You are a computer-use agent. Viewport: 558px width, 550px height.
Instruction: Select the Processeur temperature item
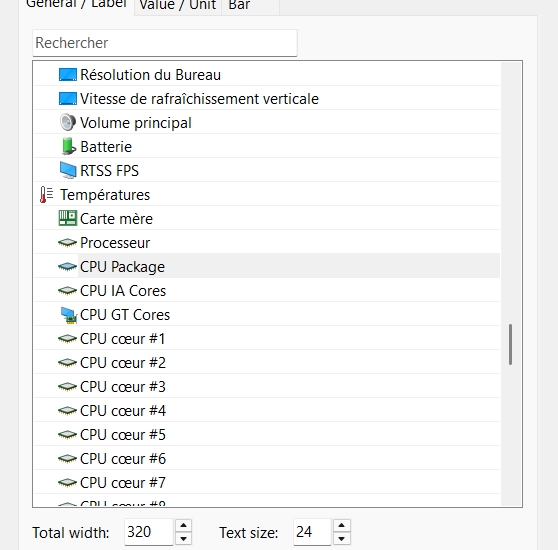pos(115,243)
